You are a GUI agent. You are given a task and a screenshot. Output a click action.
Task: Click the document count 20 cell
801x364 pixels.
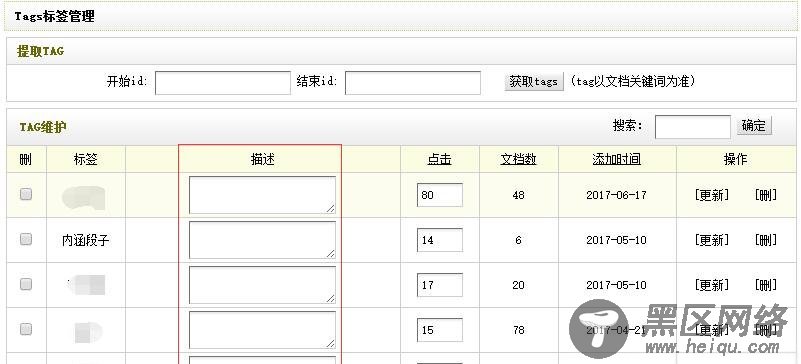pos(519,285)
